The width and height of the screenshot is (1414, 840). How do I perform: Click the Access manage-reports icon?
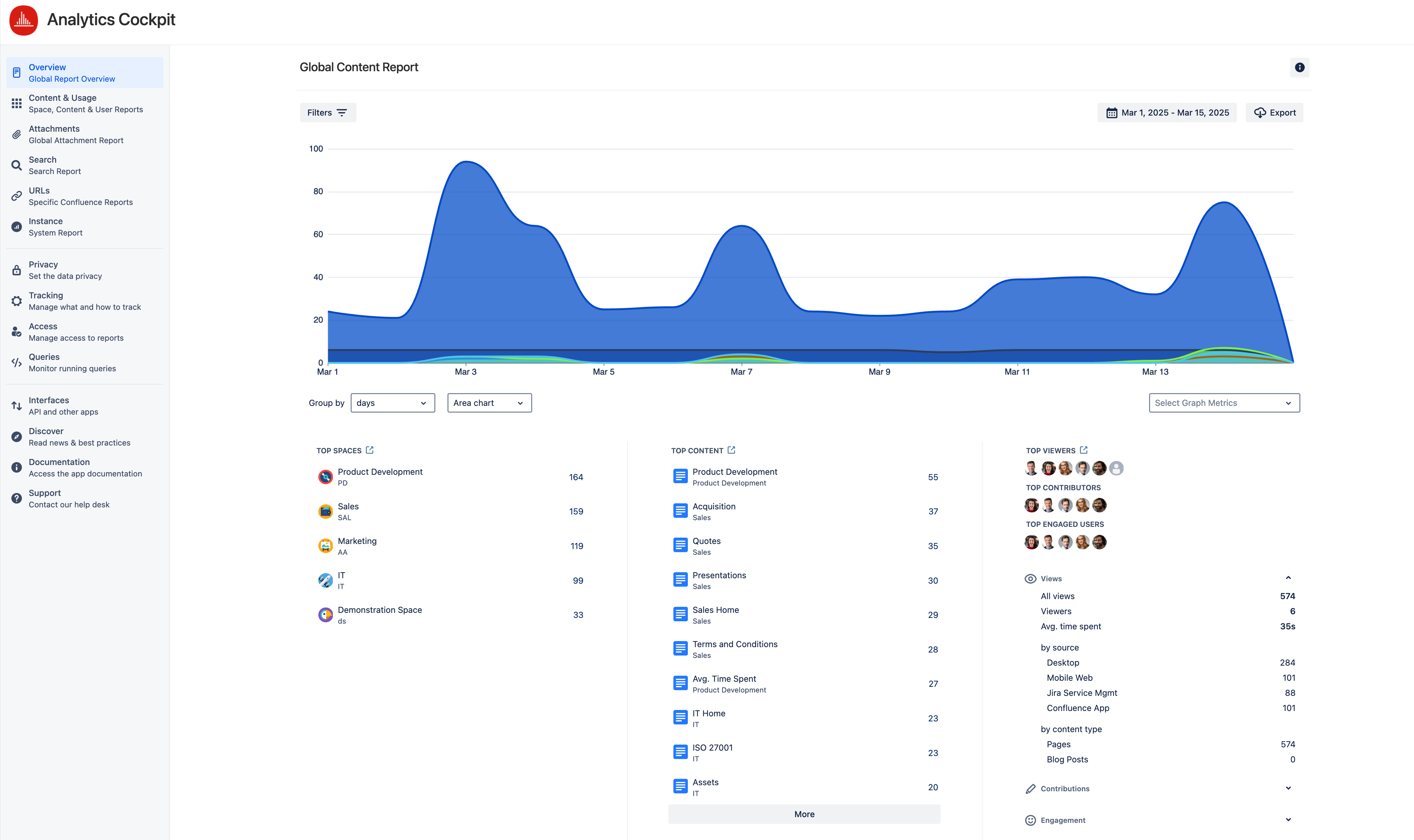point(16,331)
